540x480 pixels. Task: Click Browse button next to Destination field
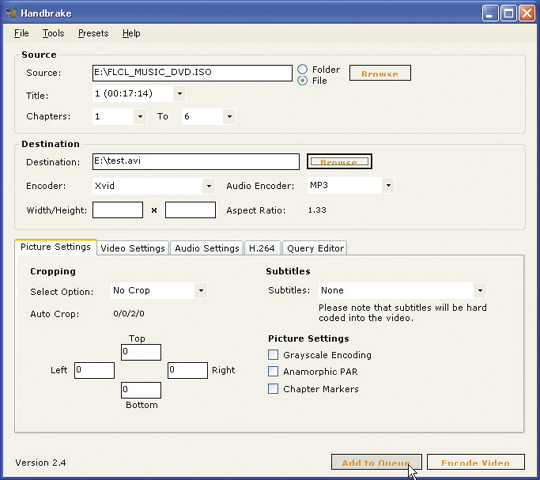coord(339,161)
